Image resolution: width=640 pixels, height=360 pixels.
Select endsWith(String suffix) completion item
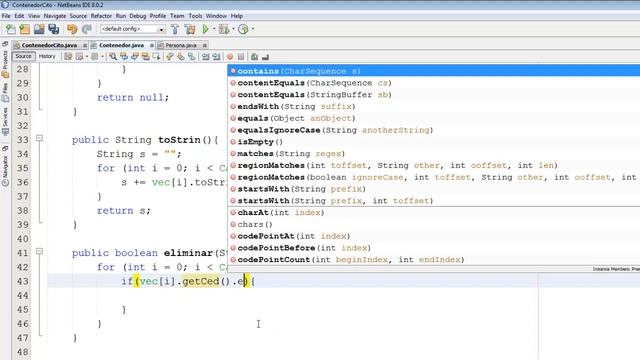pyautogui.click(x=433, y=107)
